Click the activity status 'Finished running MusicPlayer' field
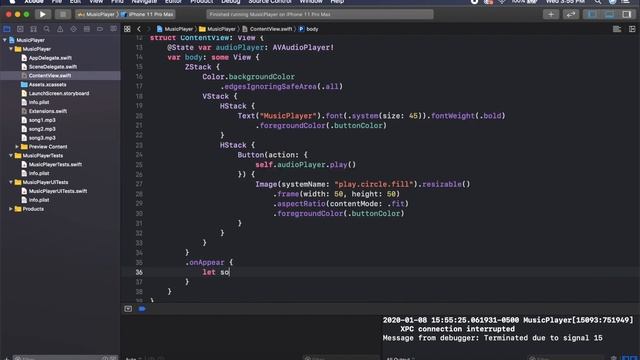Screen dimensions: 640x360 point(320,14)
